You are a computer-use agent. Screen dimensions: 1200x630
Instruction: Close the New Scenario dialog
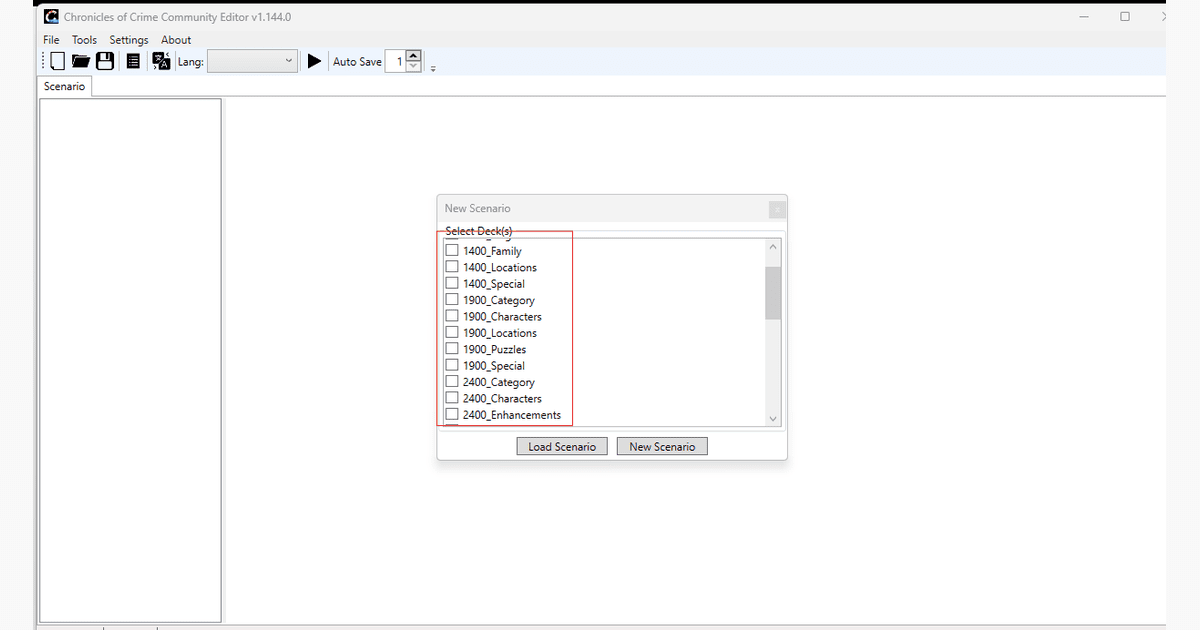(777, 209)
